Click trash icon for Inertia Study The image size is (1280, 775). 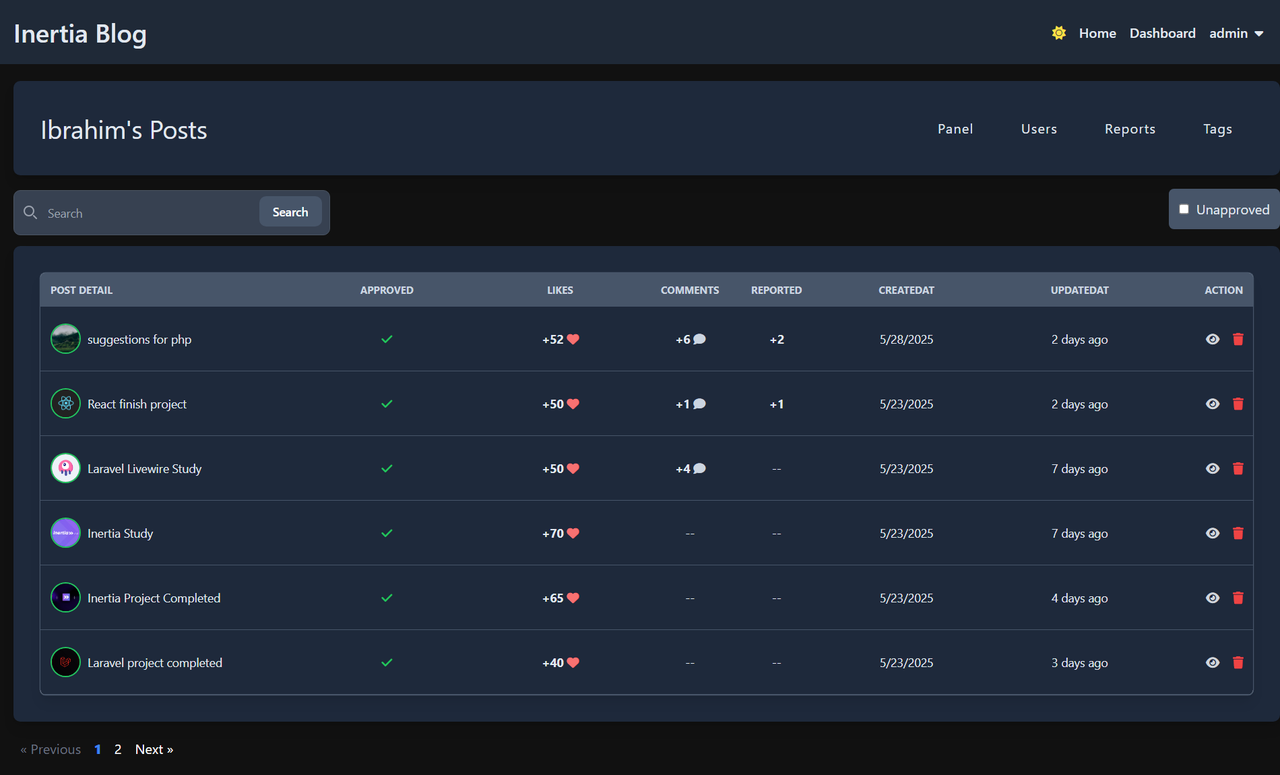click(x=1238, y=533)
